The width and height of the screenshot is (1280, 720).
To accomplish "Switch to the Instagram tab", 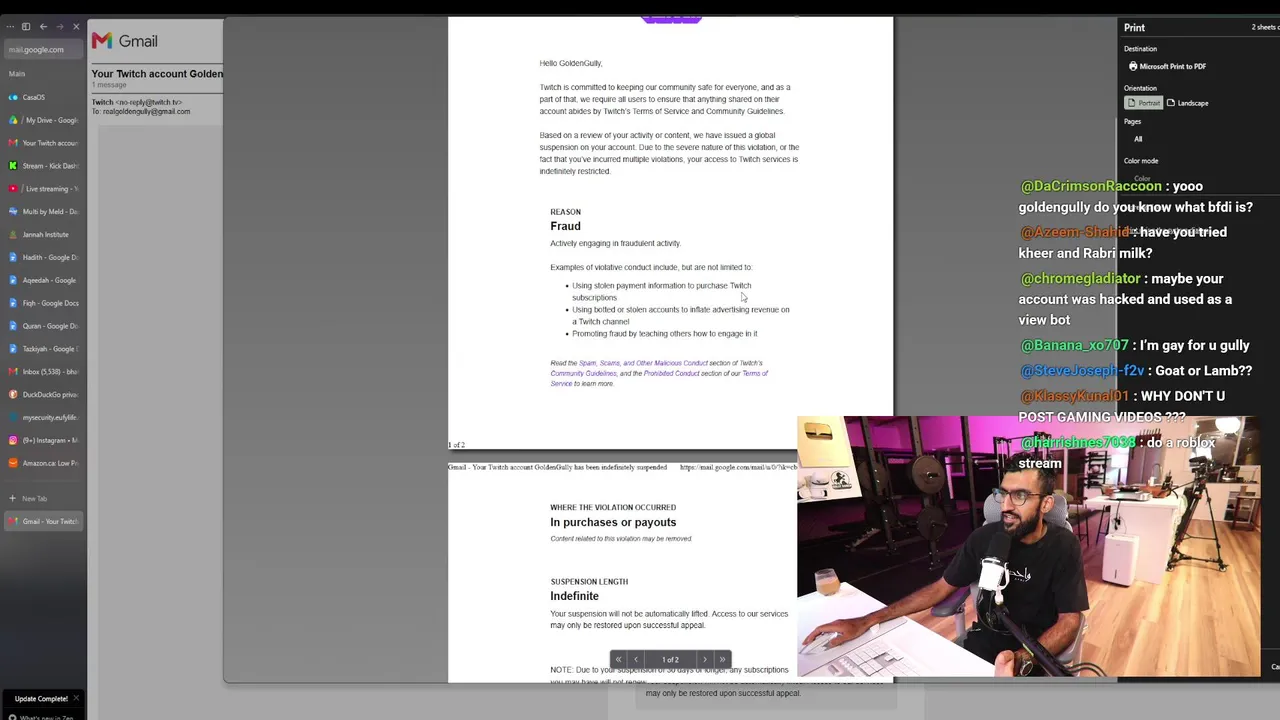I will pyautogui.click(x=43, y=440).
